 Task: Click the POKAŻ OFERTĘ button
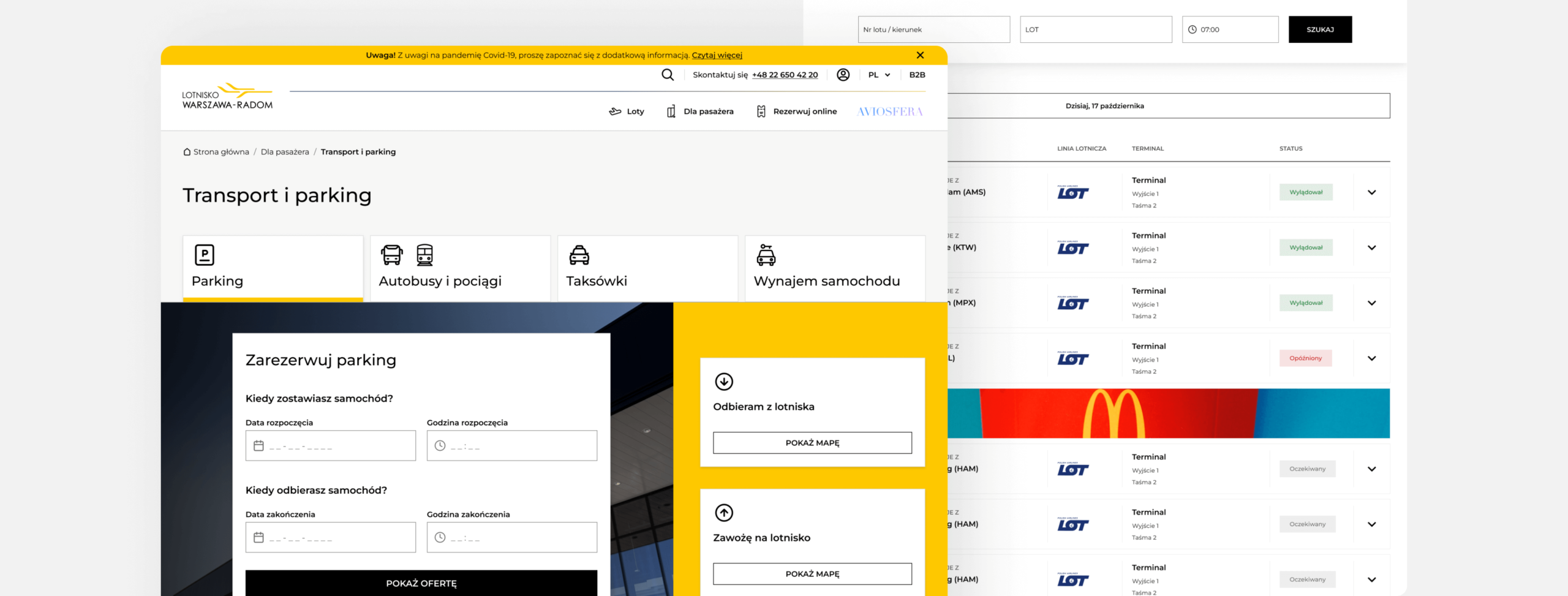click(x=421, y=583)
